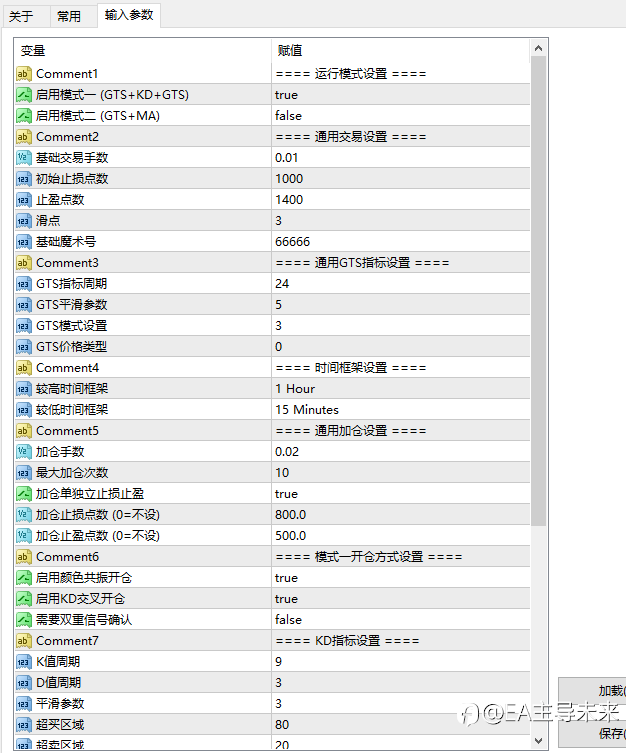626x753 pixels.
Task: Edit the 加仓手数 value 0.02
Action: click(x=401, y=452)
